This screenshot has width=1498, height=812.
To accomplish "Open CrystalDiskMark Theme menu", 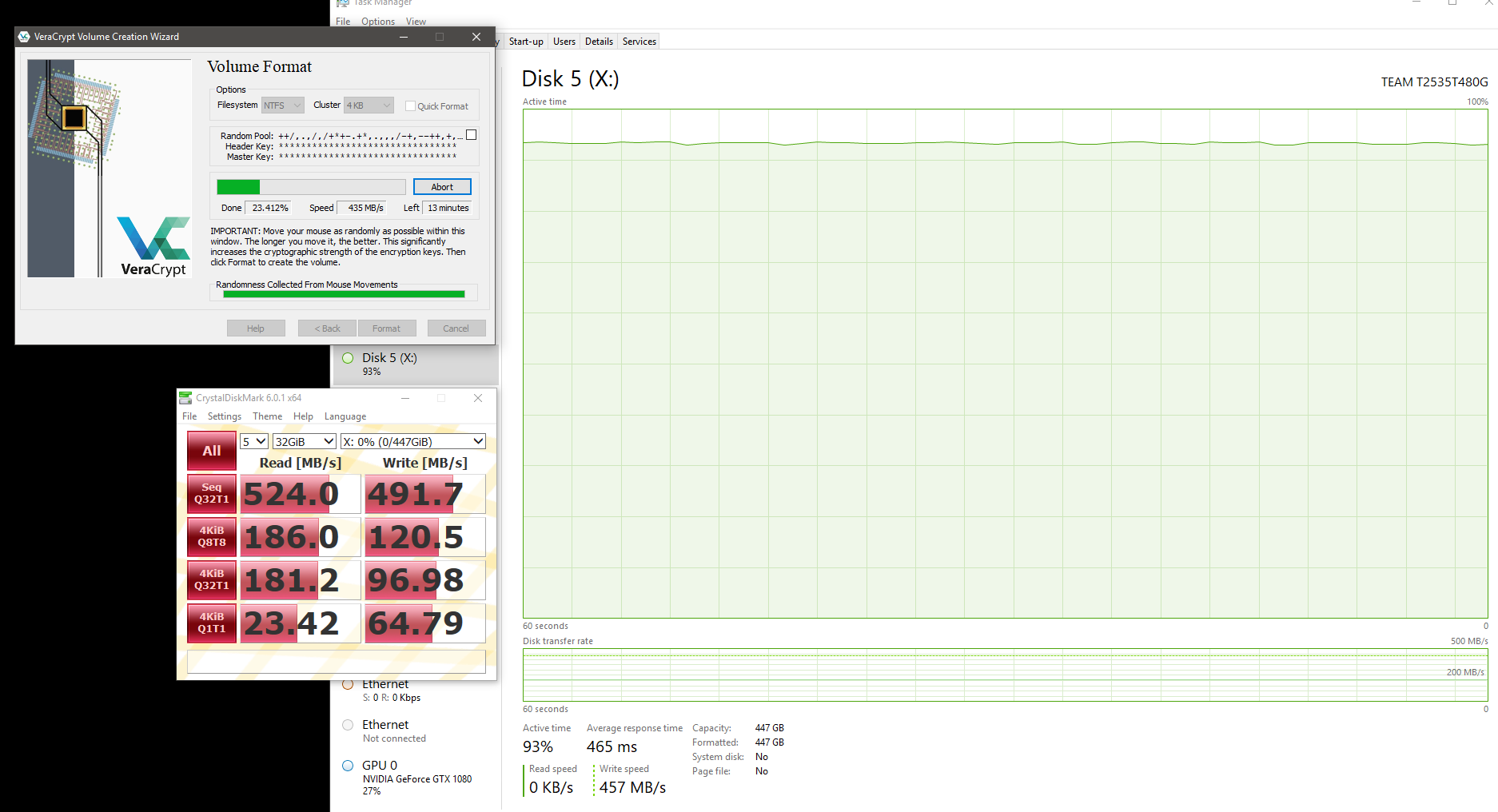I will 268,416.
